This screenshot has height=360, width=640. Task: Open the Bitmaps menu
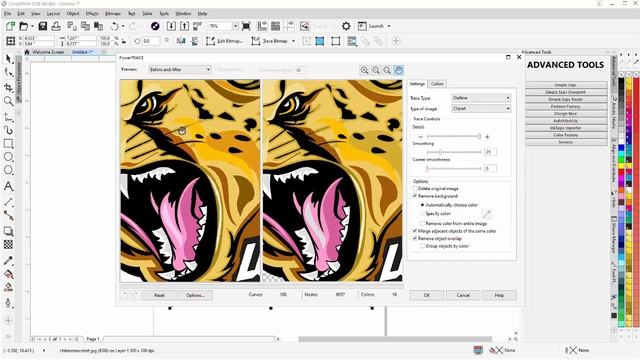click(x=113, y=13)
